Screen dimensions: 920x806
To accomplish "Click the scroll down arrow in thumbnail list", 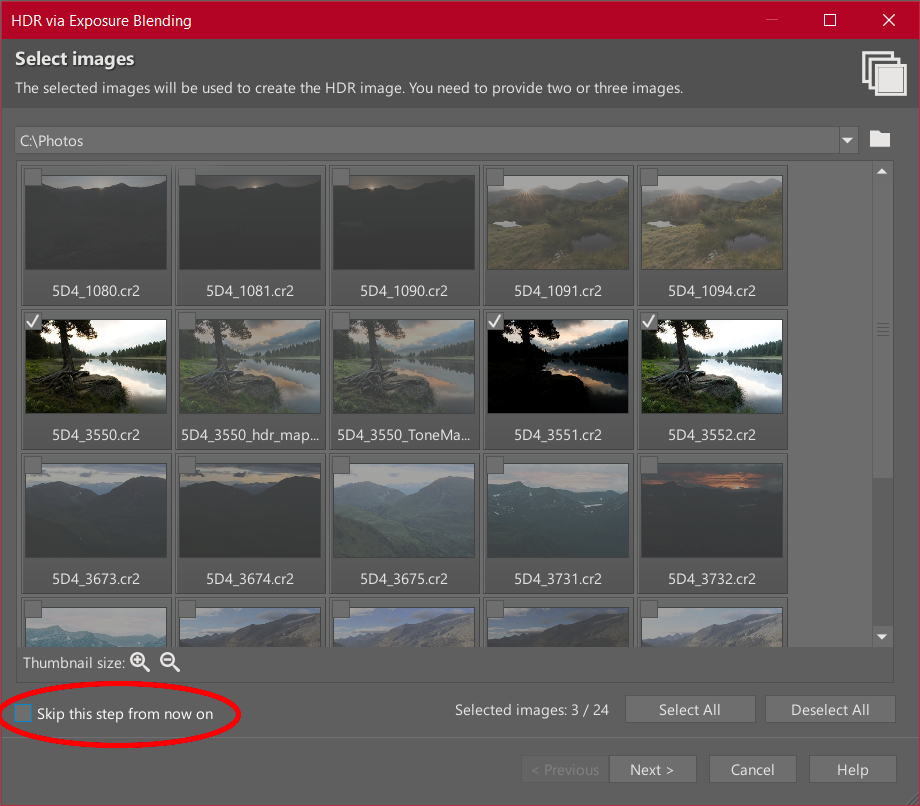I will tap(882, 636).
